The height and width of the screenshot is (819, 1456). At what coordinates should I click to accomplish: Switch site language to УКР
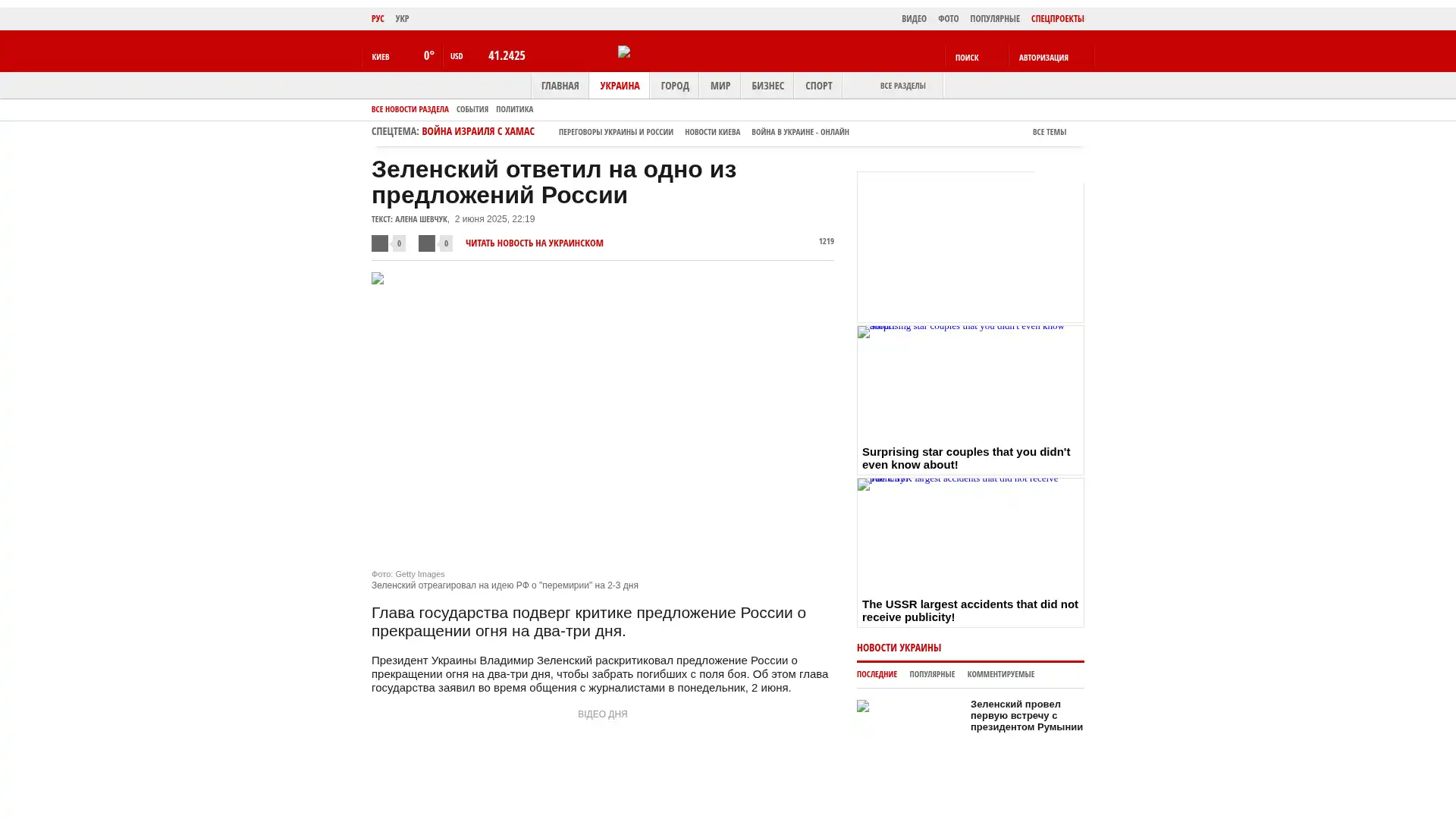402,19
